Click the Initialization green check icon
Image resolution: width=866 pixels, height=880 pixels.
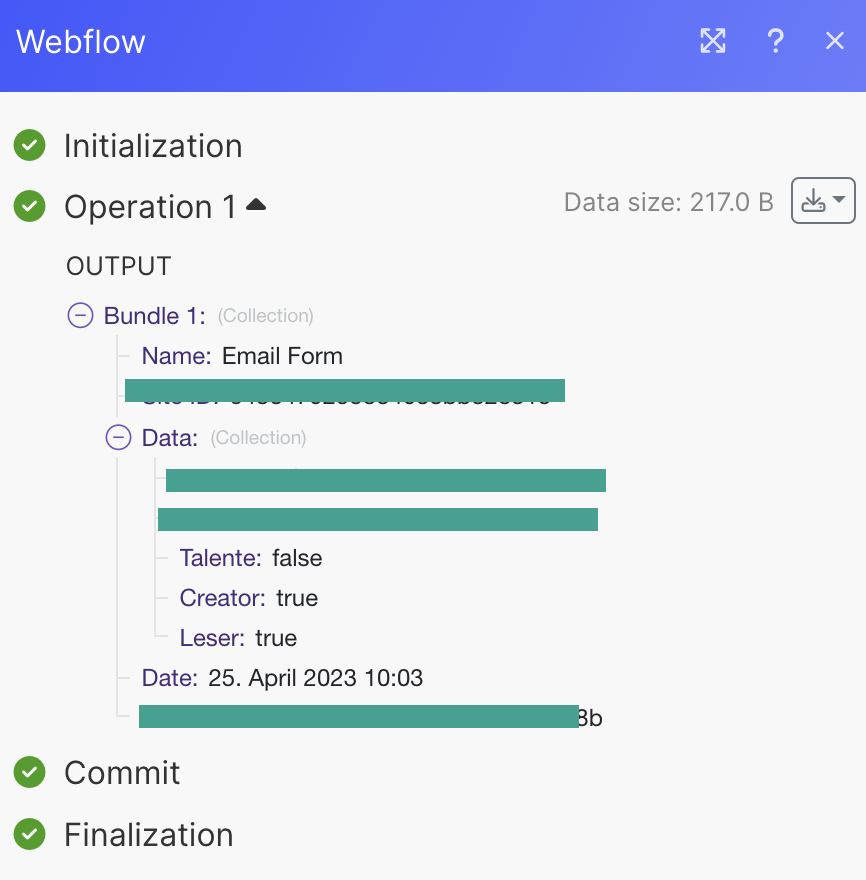pos(30,145)
